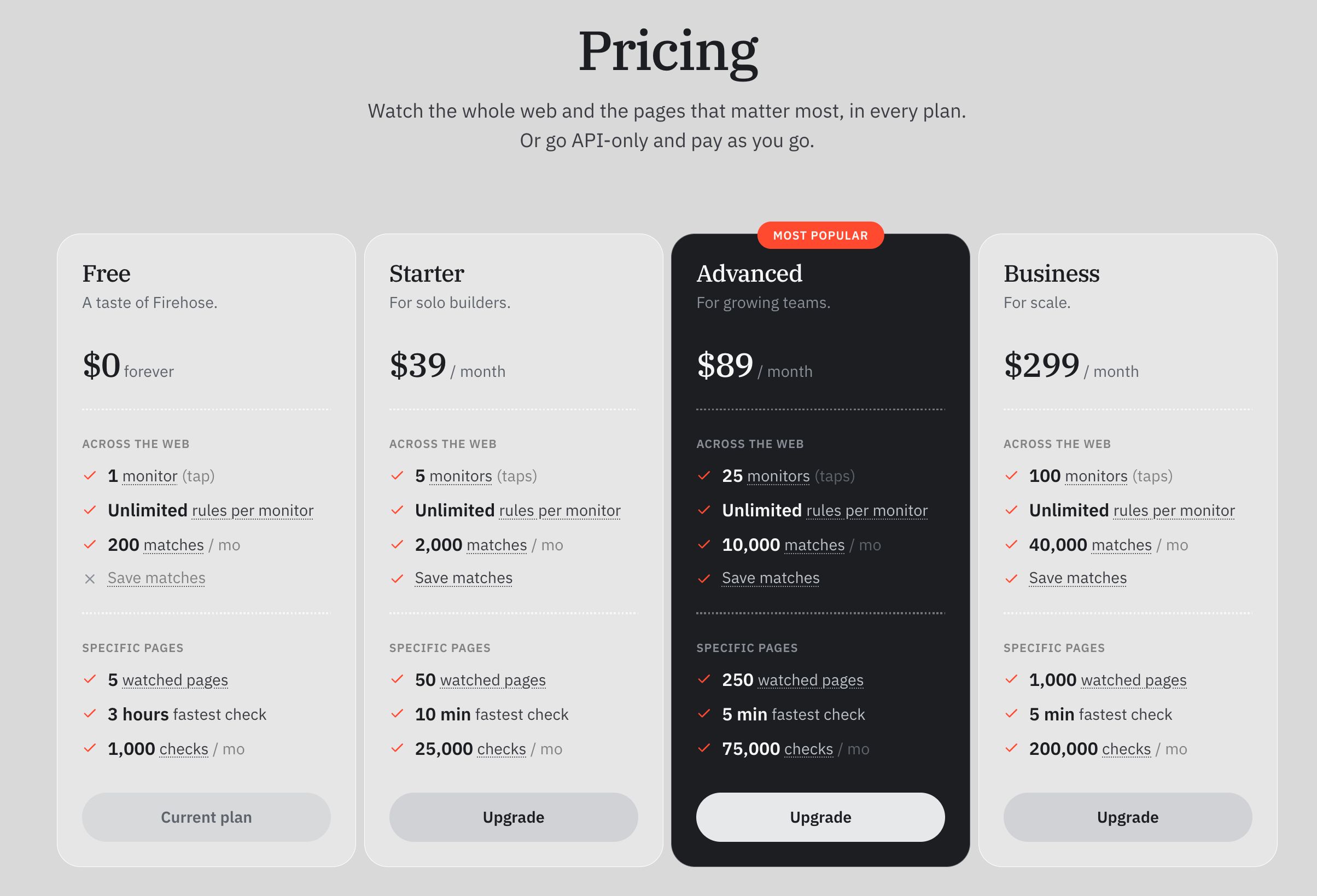The image size is (1317, 896).
Task: Click the MOST POPULAR badge
Action: coord(820,235)
